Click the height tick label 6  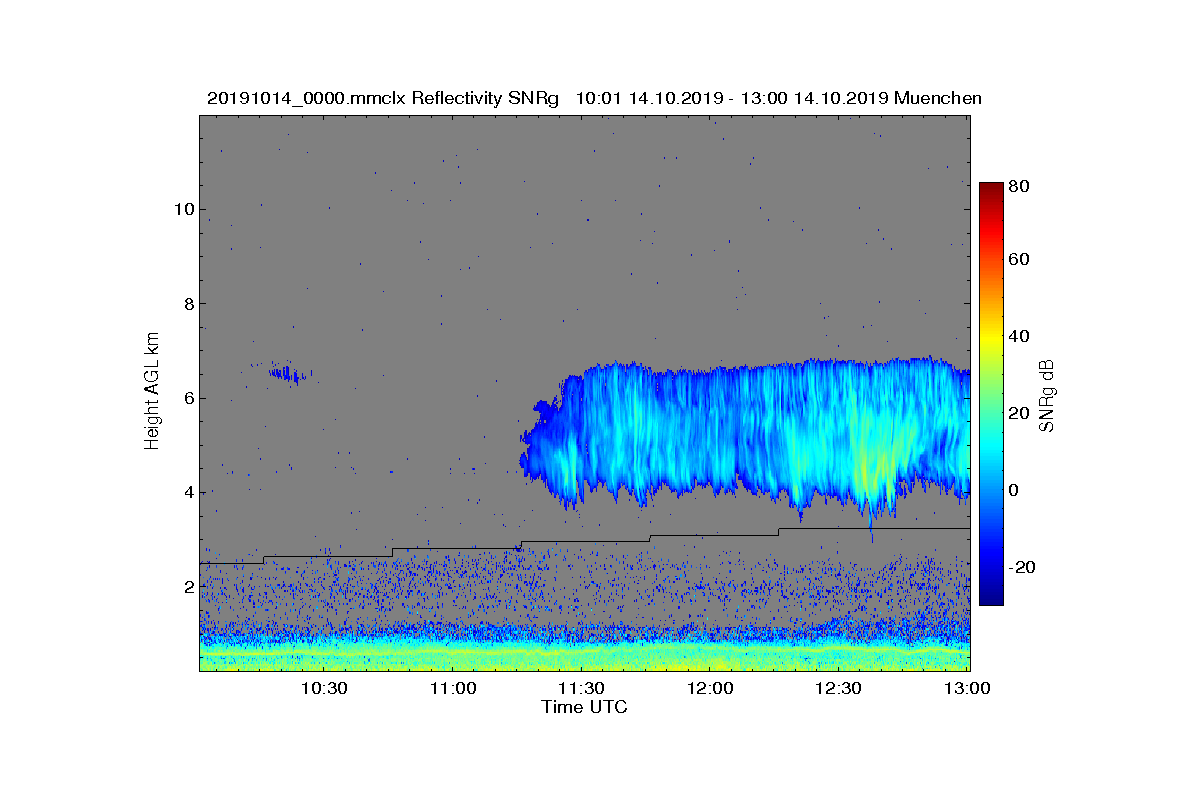[x=188, y=398]
